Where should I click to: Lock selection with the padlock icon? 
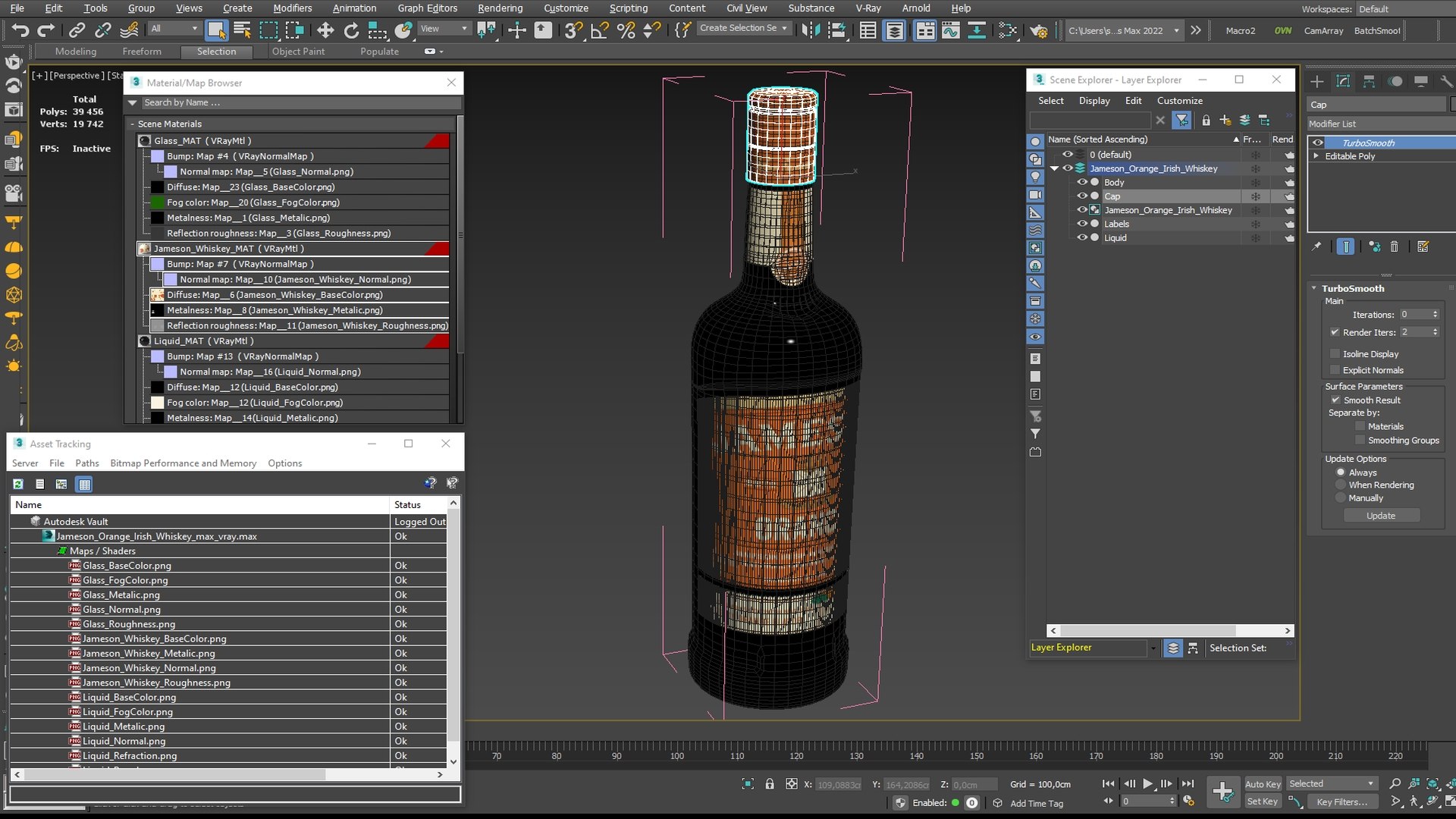(770, 784)
